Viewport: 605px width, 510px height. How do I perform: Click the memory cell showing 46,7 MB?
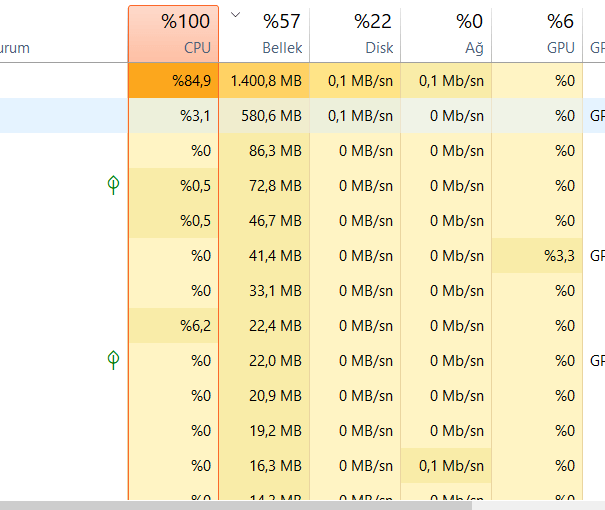pyautogui.click(x=265, y=221)
